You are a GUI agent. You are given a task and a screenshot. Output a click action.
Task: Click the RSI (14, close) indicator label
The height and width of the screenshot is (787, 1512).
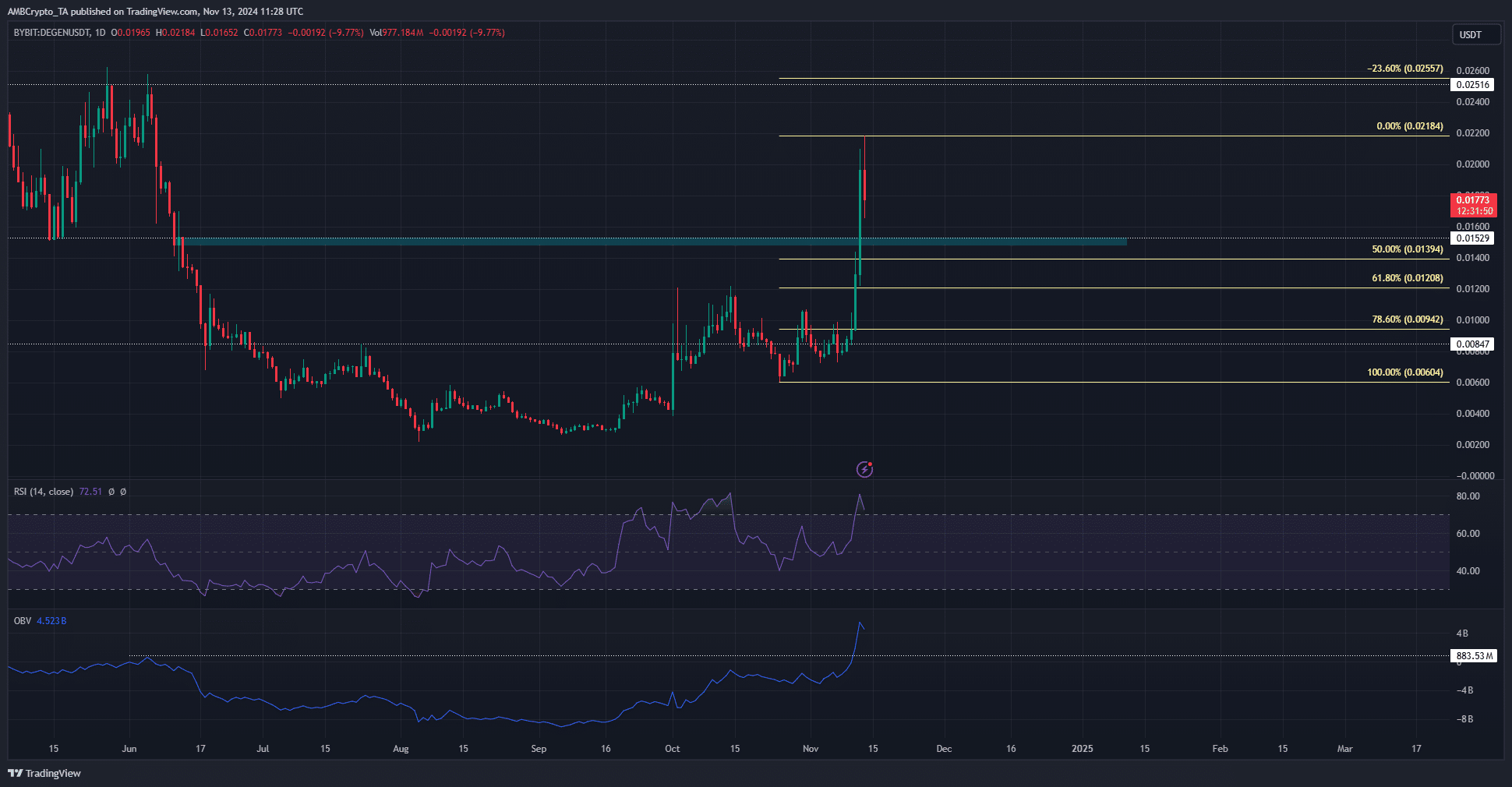coord(44,492)
